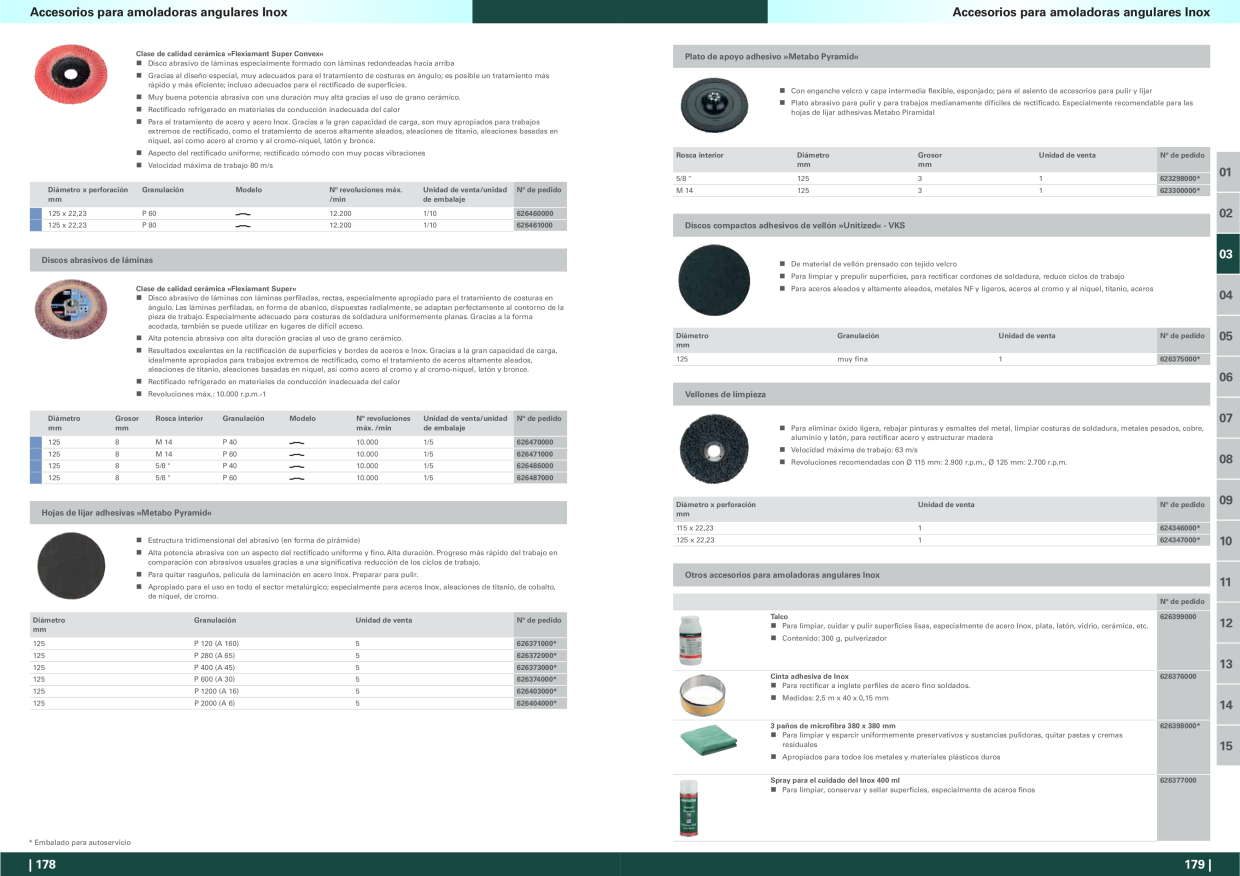Click the blue swatch in the P 60 12.200 row
Screen dimensions: 1240x876
point(36,214)
